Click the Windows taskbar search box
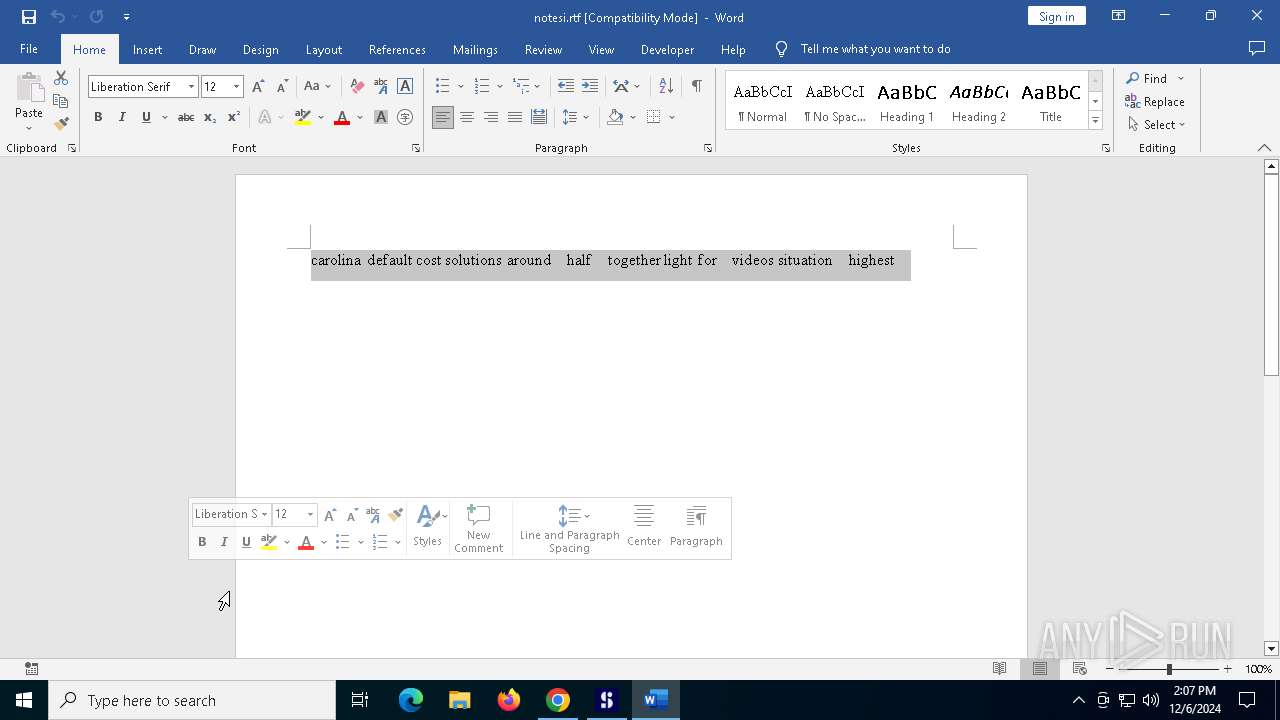Viewport: 1280px width, 720px height. click(x=192, y=700)
